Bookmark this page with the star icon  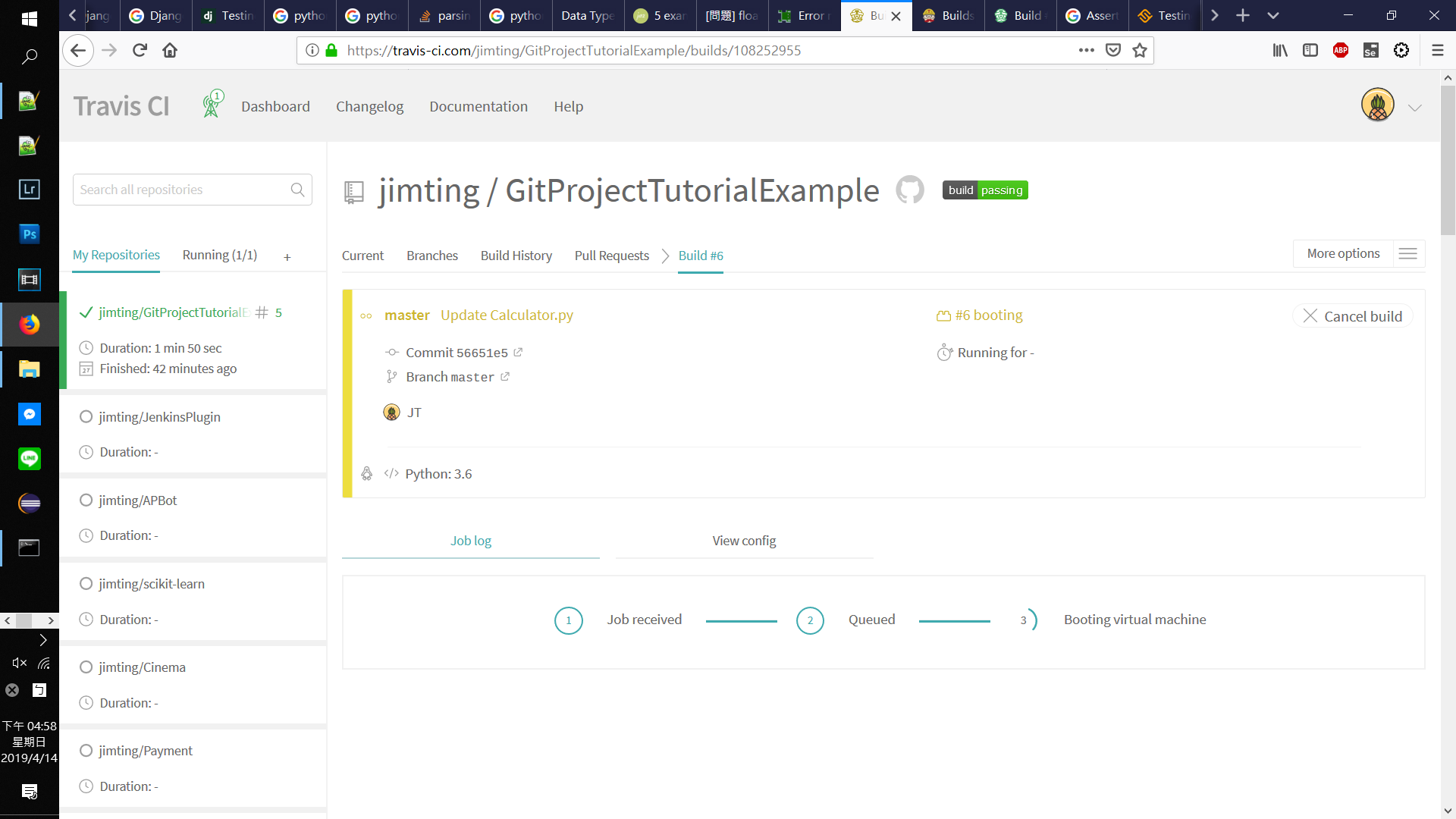[x=1139, y=50]
